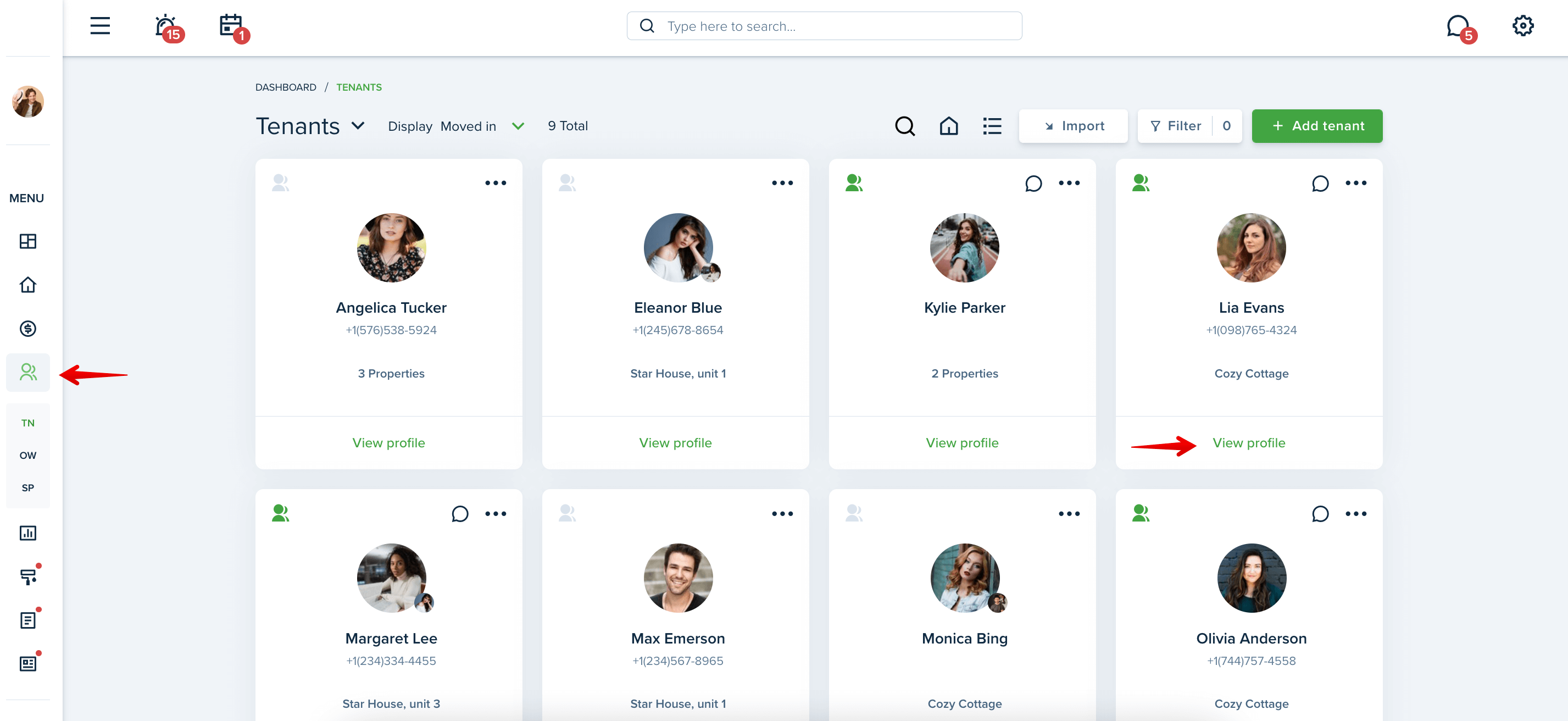Viewport: 1568px width, 721px height.
Task: Click Kylie Parker's 2 Properties text
Action: pos(965,373)
